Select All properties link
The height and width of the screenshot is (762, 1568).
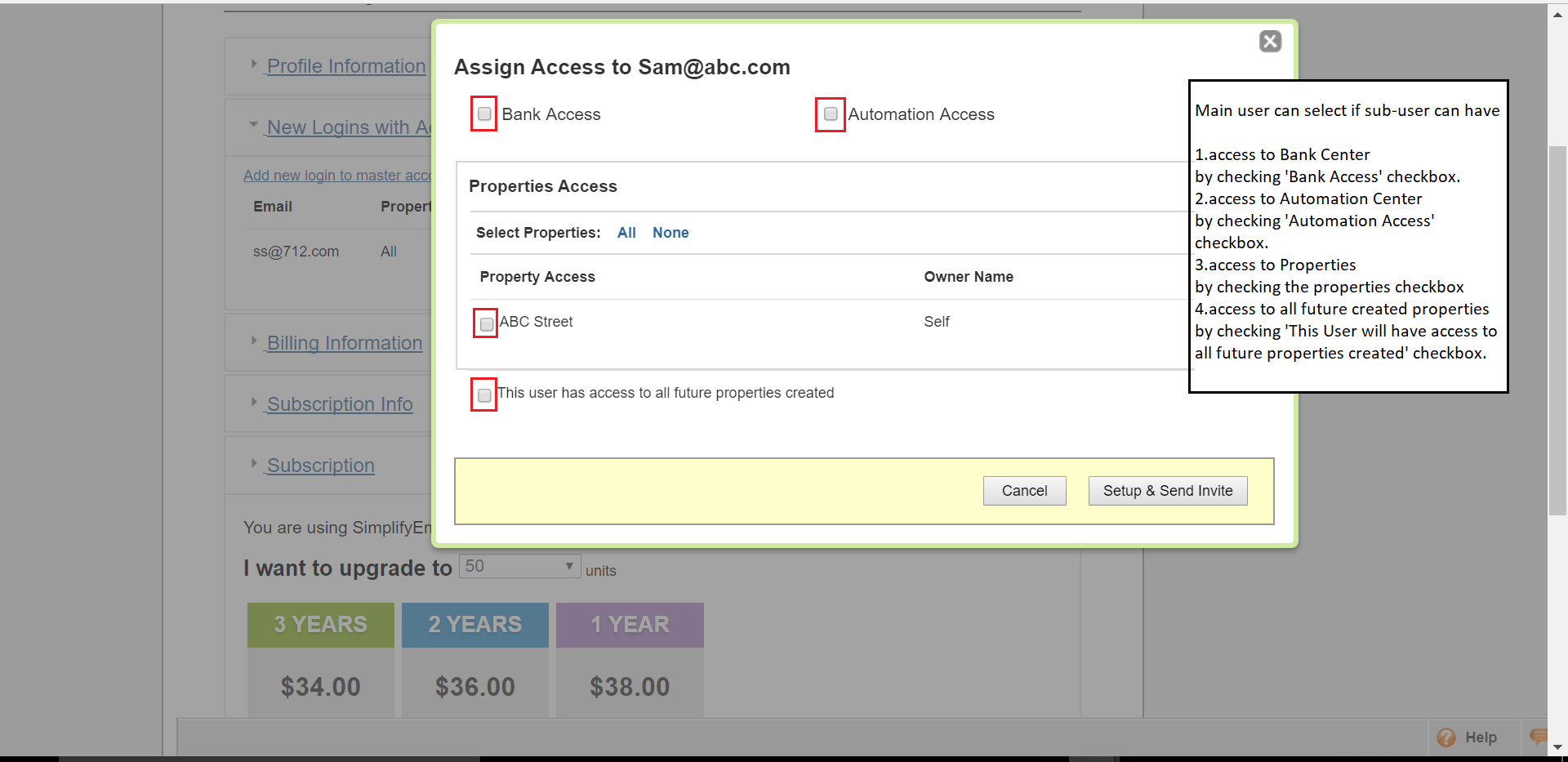point(626,233)
